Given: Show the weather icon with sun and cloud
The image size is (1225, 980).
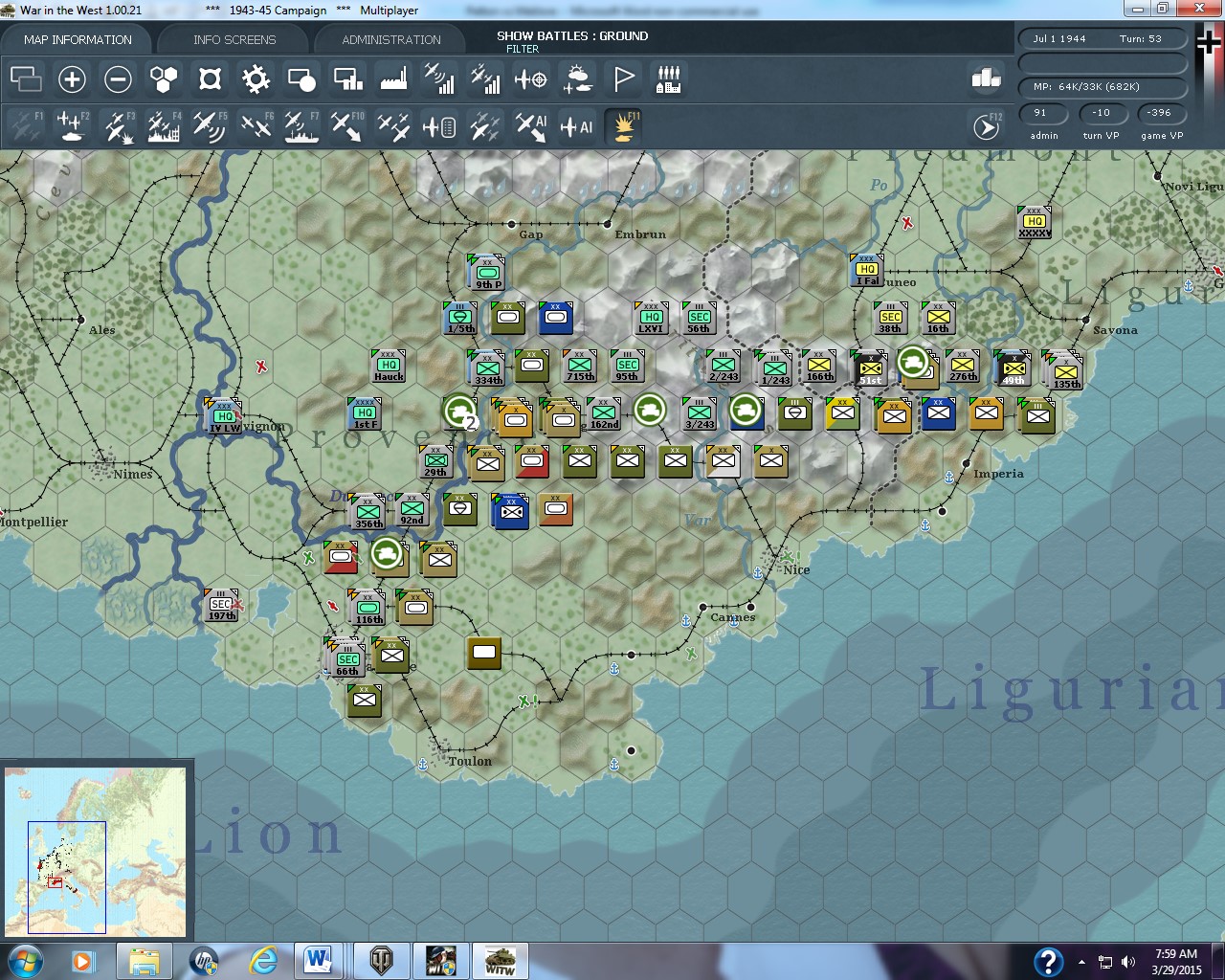Looking at the screenshot, I should click(577, 78).
